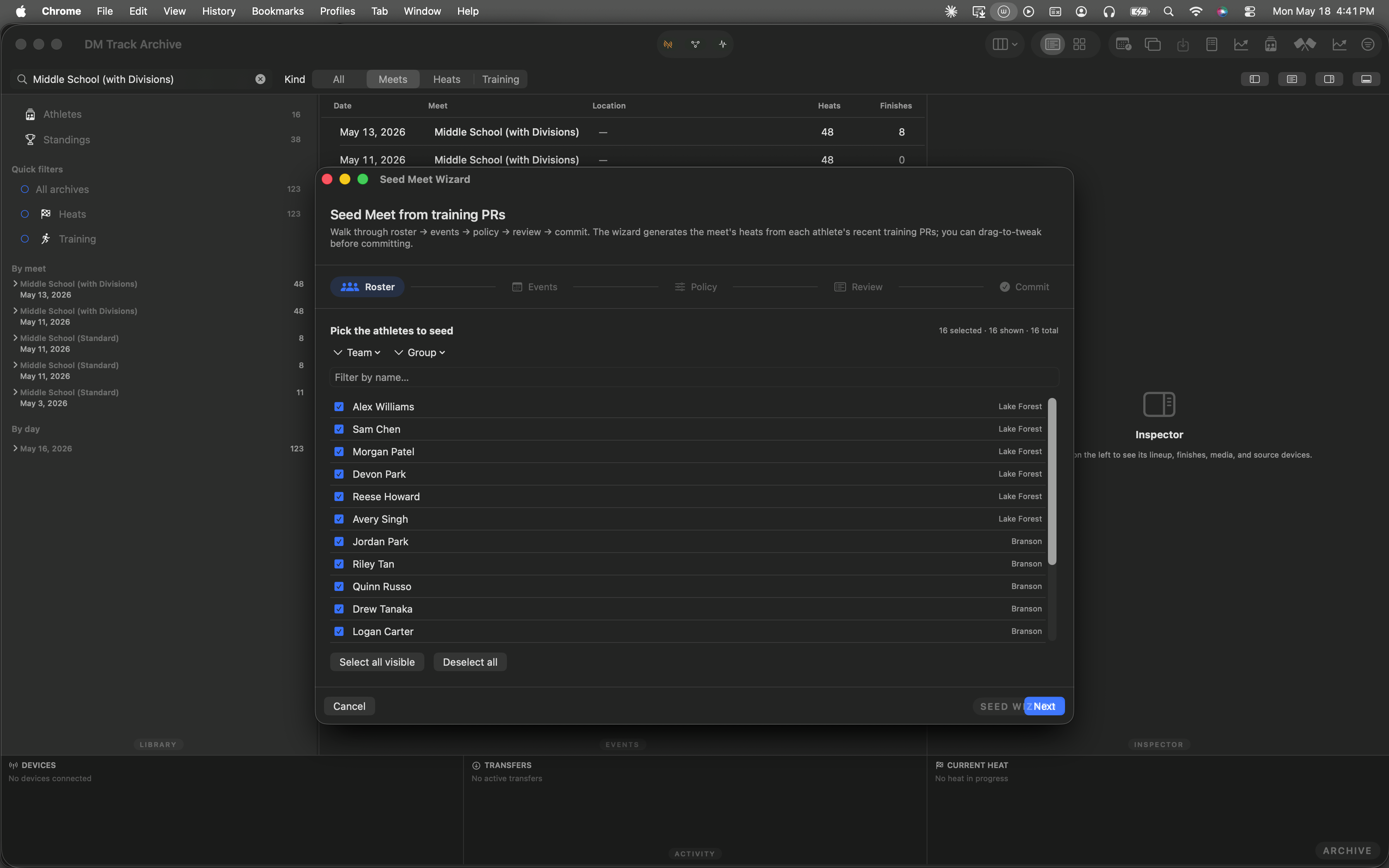Toggle the bottom activity panel icon
This screenshot has width=1389, height=868.
(x=1367, y=79)
